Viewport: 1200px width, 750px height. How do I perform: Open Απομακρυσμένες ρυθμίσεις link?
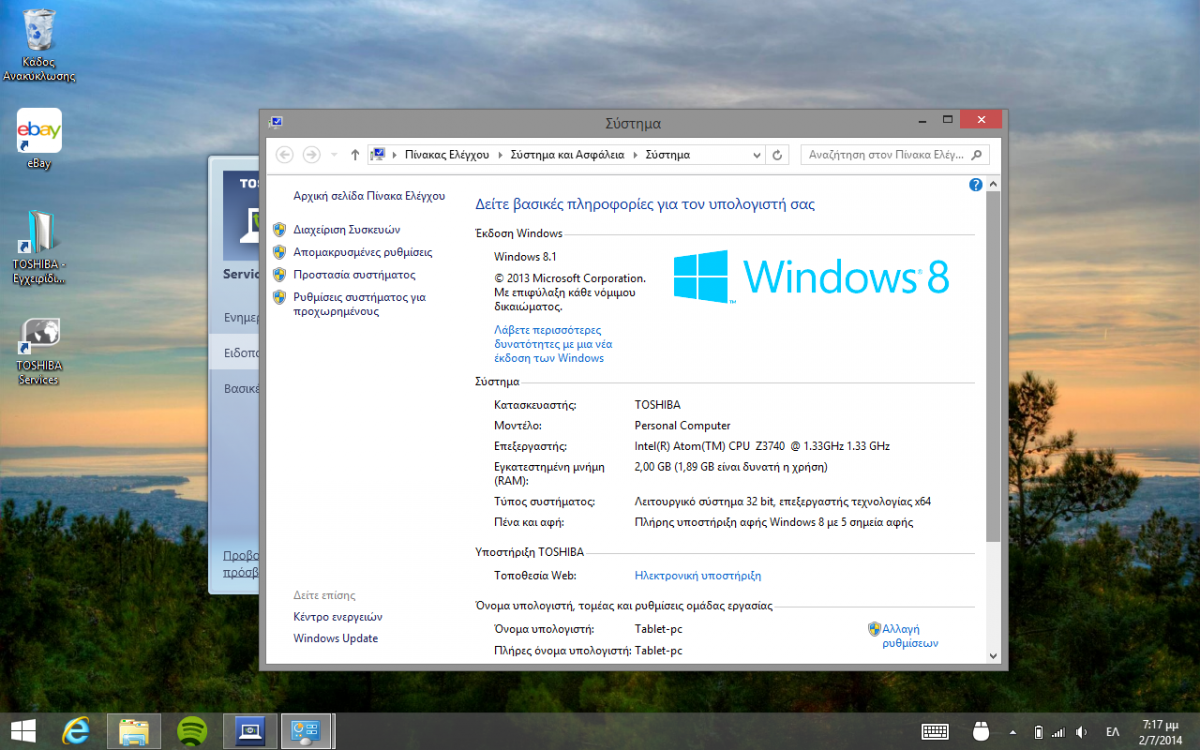click(362, 252)
